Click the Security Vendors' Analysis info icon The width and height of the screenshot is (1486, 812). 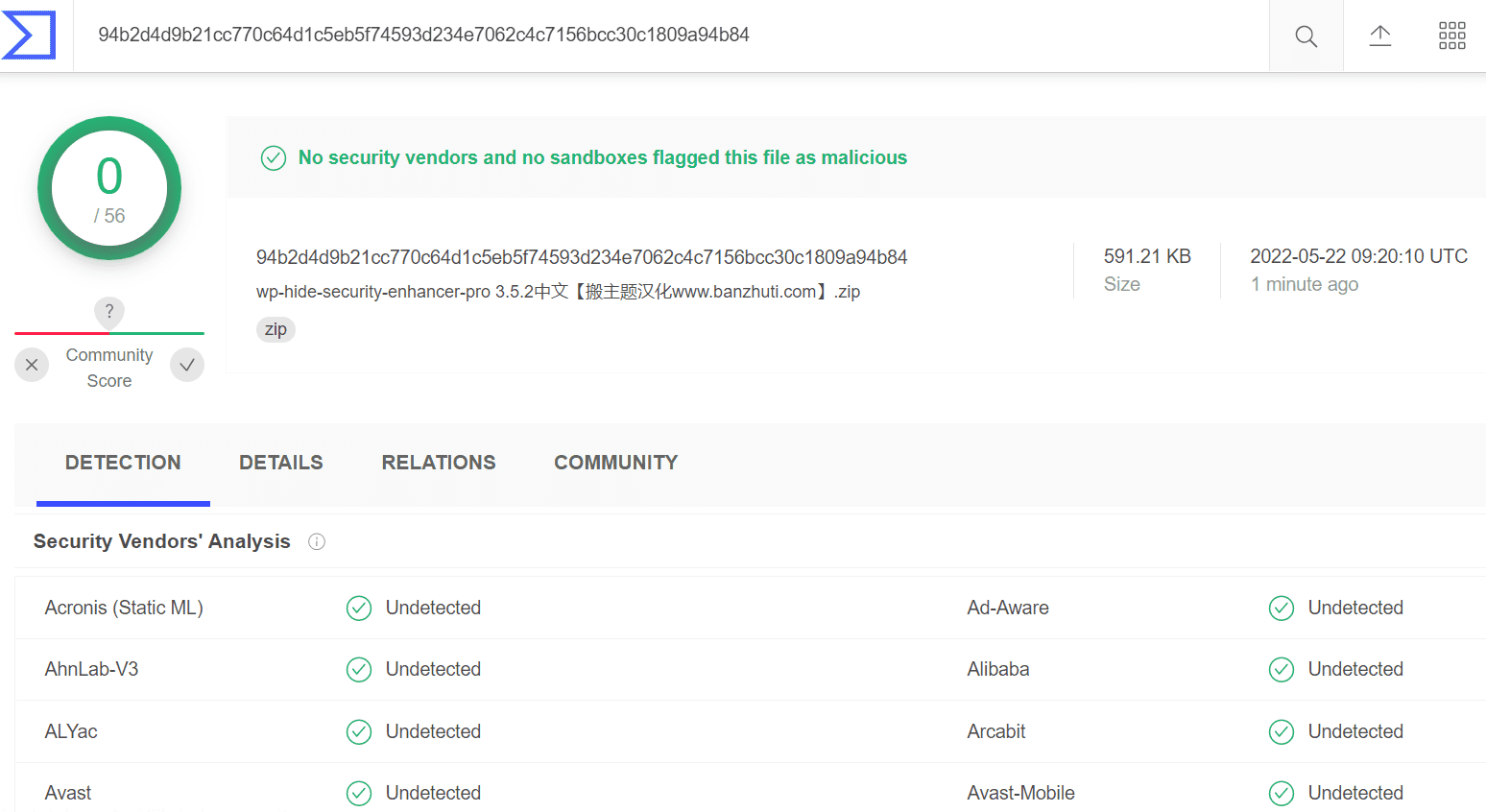click(x=317, y=542)
